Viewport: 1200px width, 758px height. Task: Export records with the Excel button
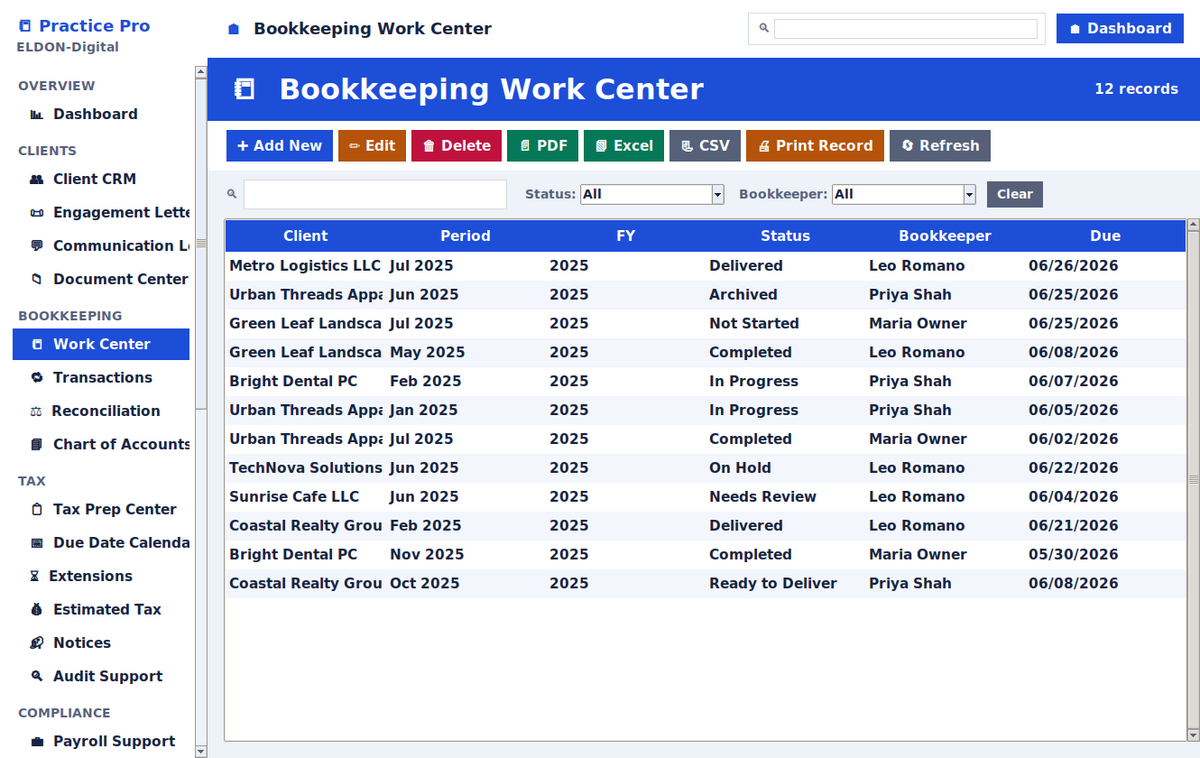[624, 146]
